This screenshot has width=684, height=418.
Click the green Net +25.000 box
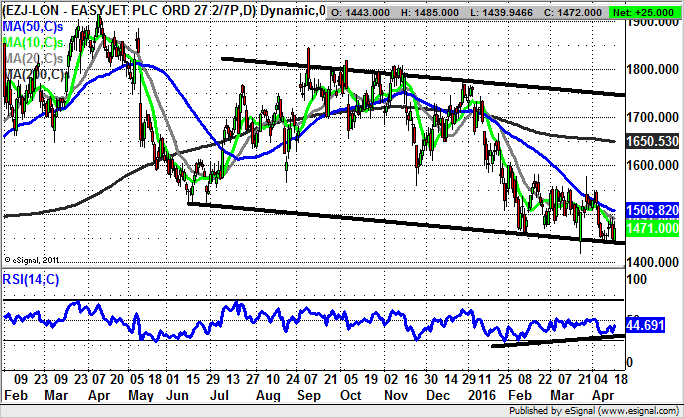coord(650,10)
